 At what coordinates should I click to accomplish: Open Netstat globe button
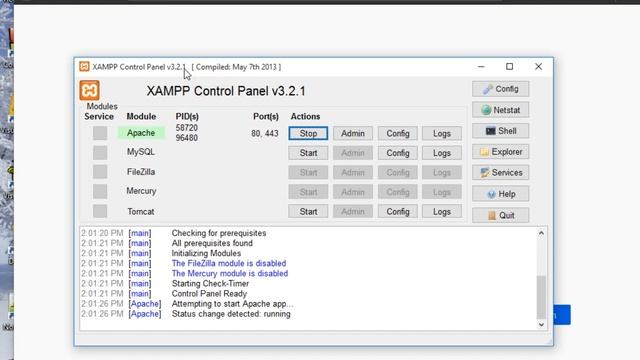[500, 110]
